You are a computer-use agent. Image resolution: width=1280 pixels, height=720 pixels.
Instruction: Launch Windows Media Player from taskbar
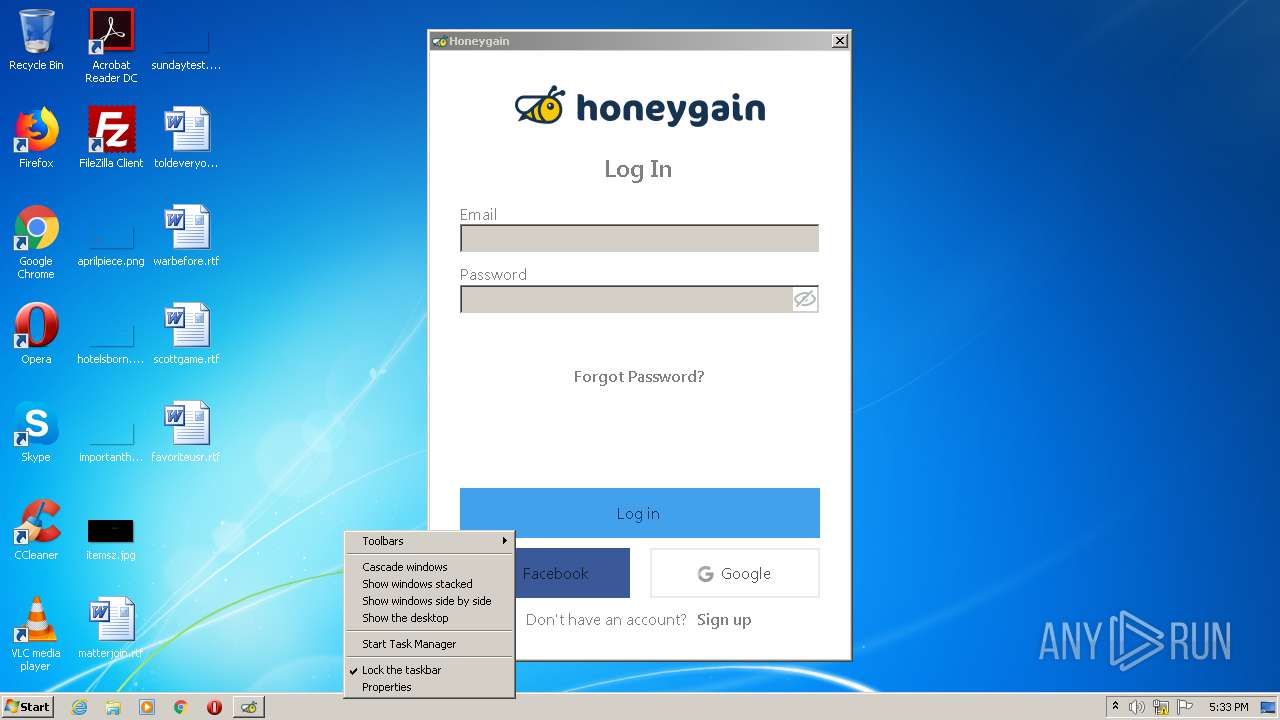pyautogui.click(x=147, y=707)
